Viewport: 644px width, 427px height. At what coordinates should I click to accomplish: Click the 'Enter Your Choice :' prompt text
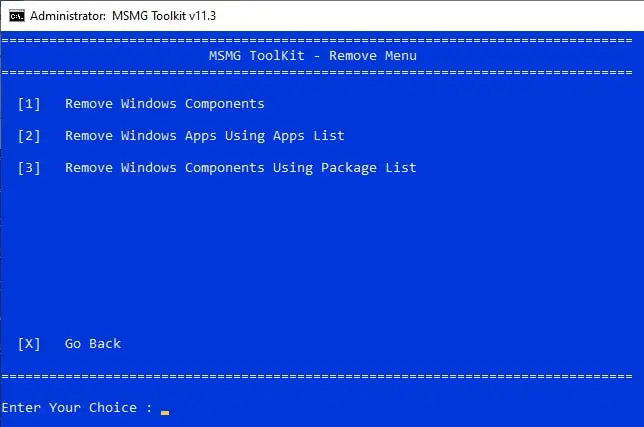click(77, 408)
